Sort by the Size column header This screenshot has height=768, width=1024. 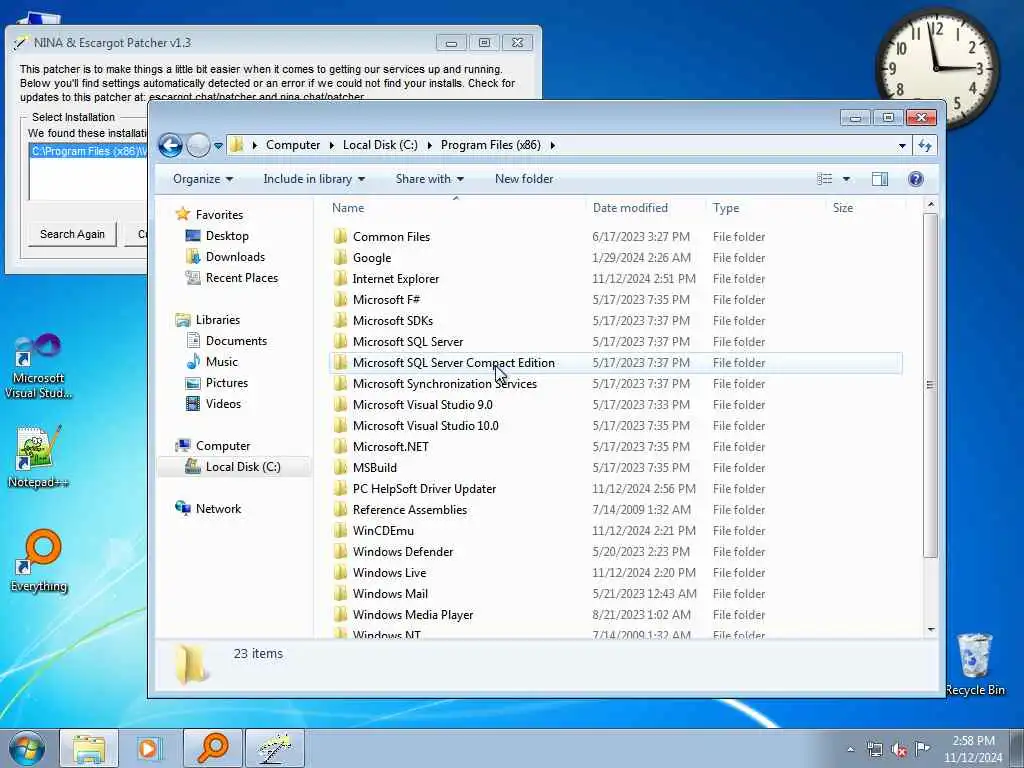tap(842, 208)
